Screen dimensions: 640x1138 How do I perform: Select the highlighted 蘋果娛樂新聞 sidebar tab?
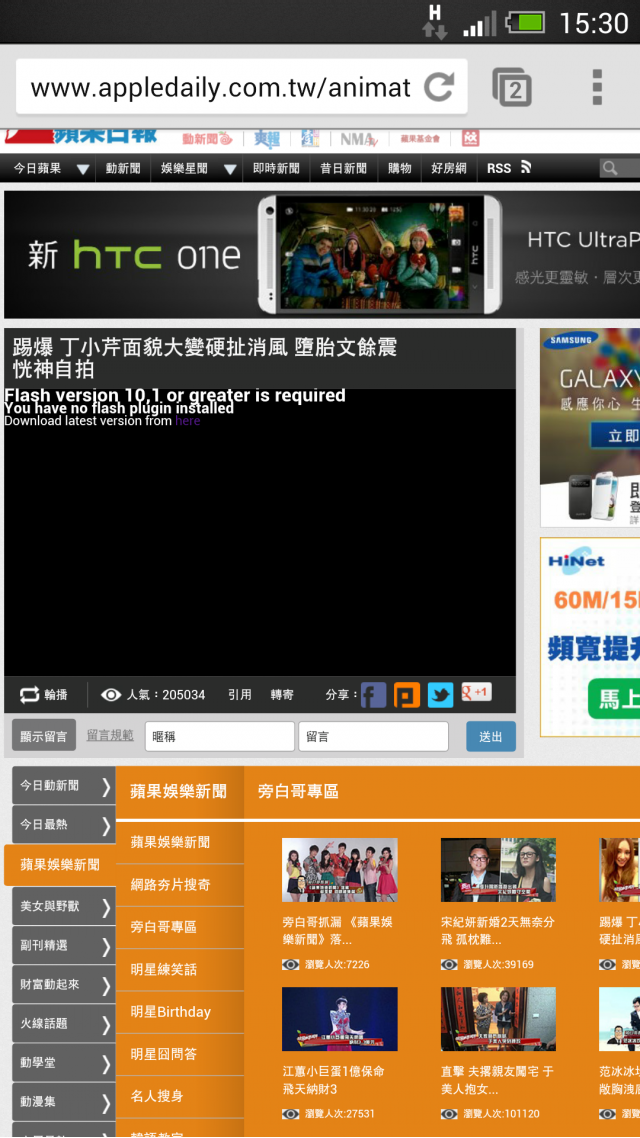click(60, 865)
